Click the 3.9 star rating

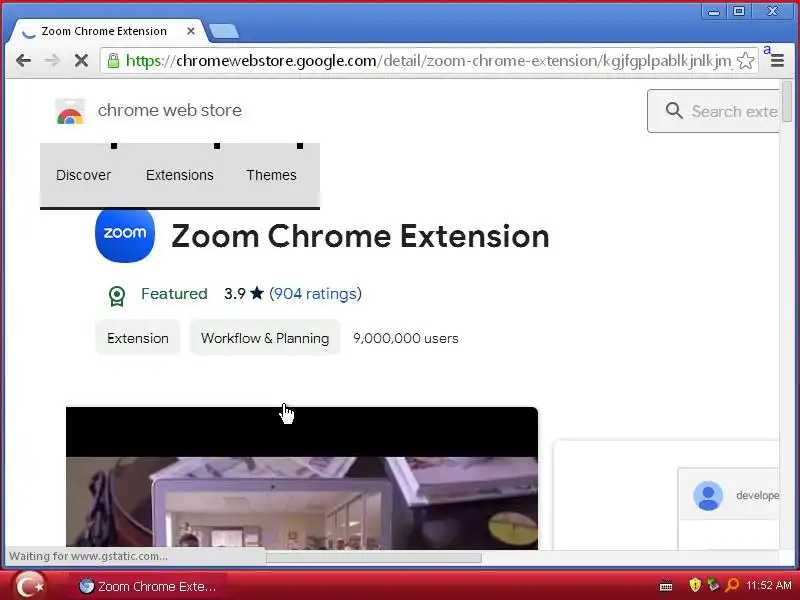[x=243, y=294]
